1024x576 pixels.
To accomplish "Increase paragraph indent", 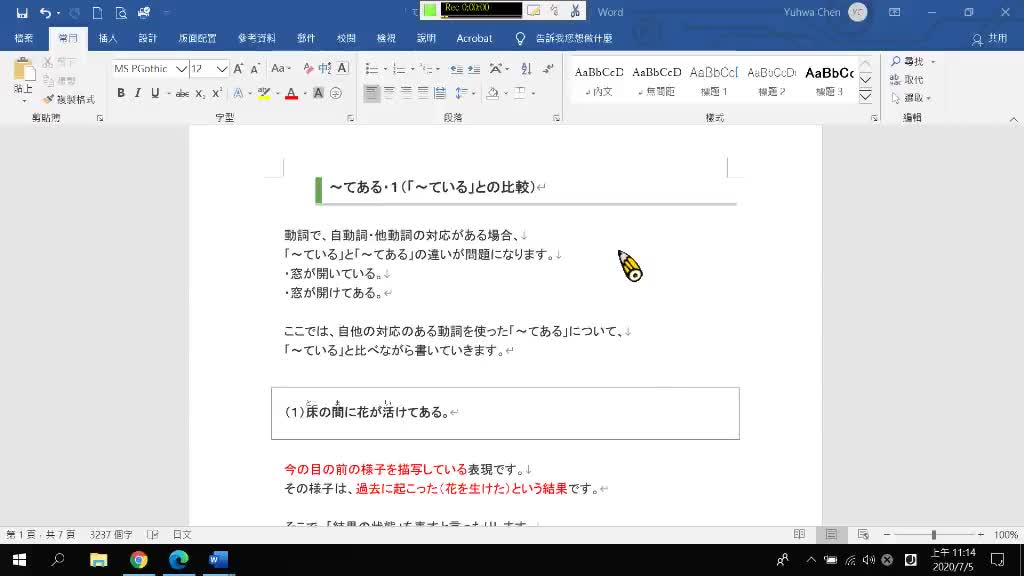I will 474,69.
